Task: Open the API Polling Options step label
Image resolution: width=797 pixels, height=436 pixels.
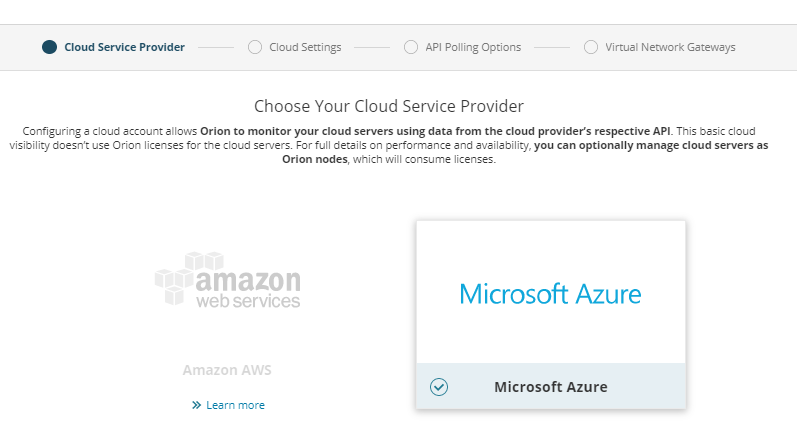Action: pyautogui.click(x=473, y=47)
